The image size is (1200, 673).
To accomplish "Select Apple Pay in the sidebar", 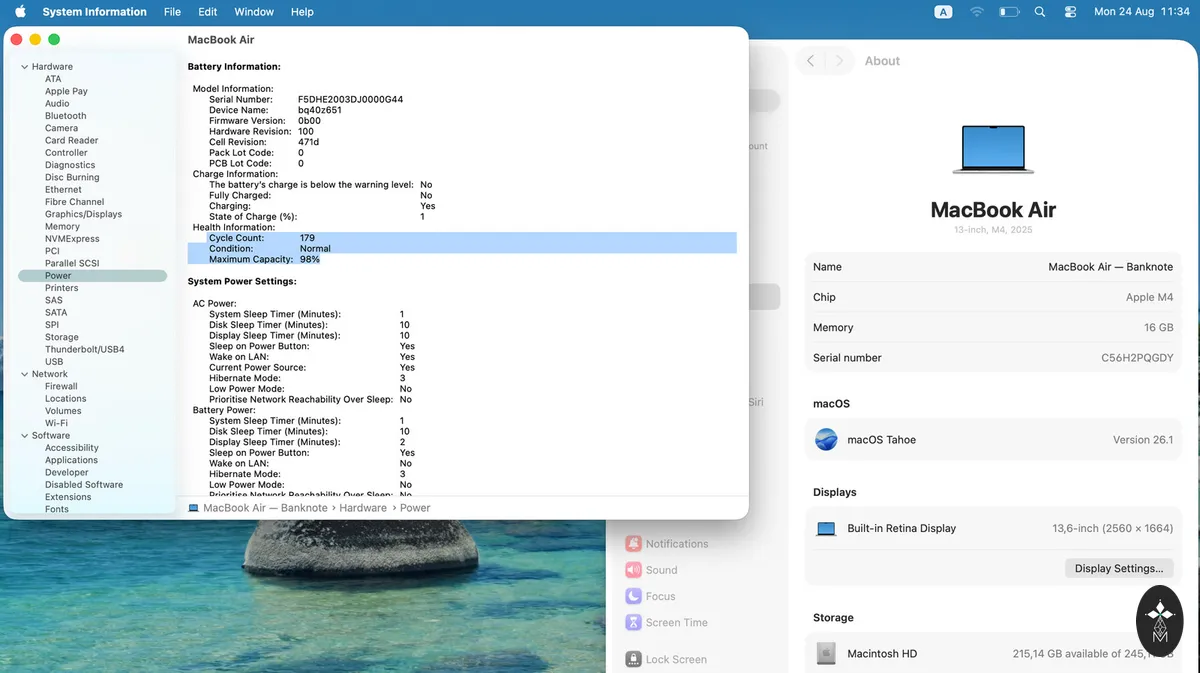I will (x=66, y=91).
